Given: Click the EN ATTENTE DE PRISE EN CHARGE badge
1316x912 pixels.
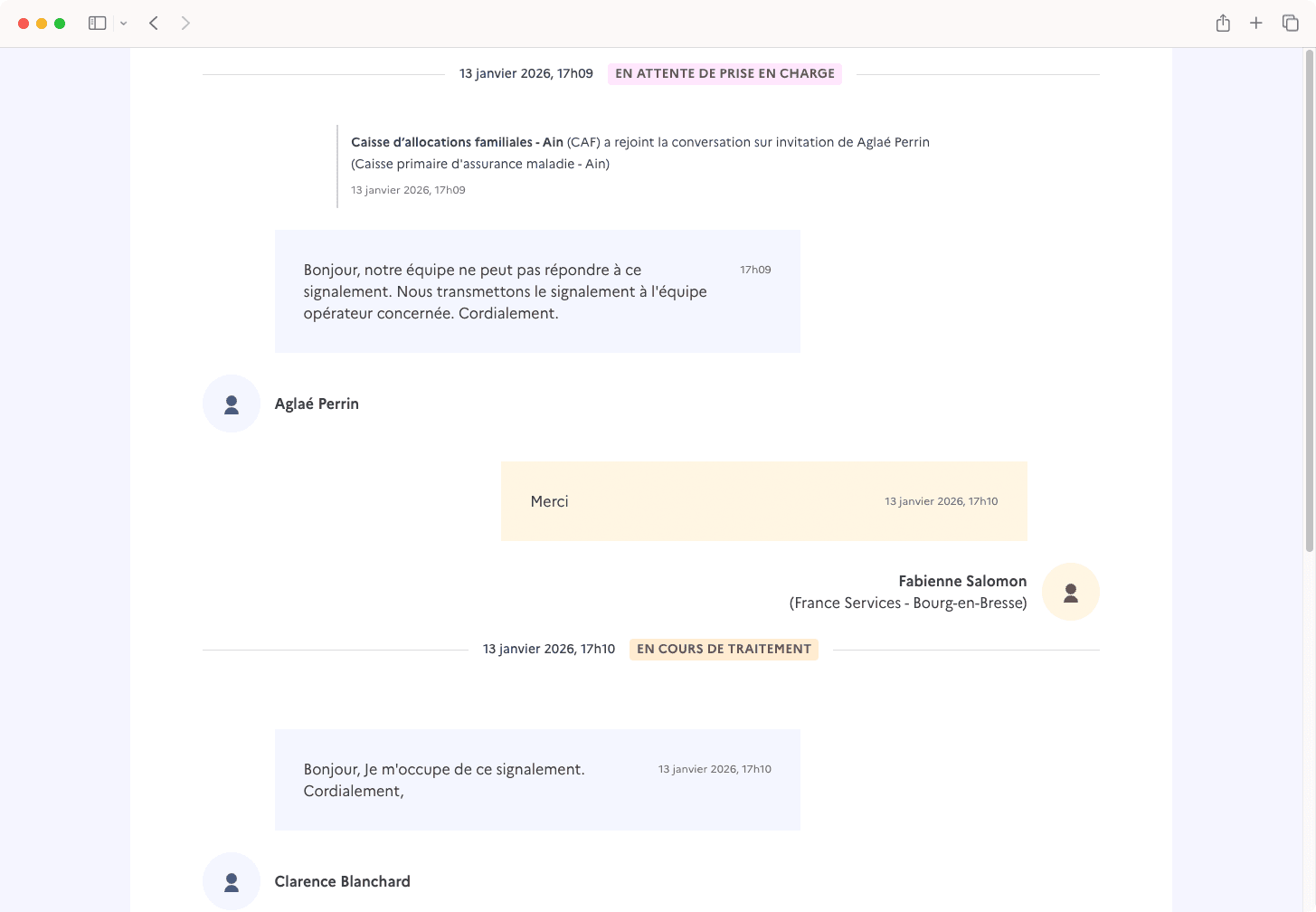Looking at the screenshot, I should pyautogui.click(x=724, y=73).
